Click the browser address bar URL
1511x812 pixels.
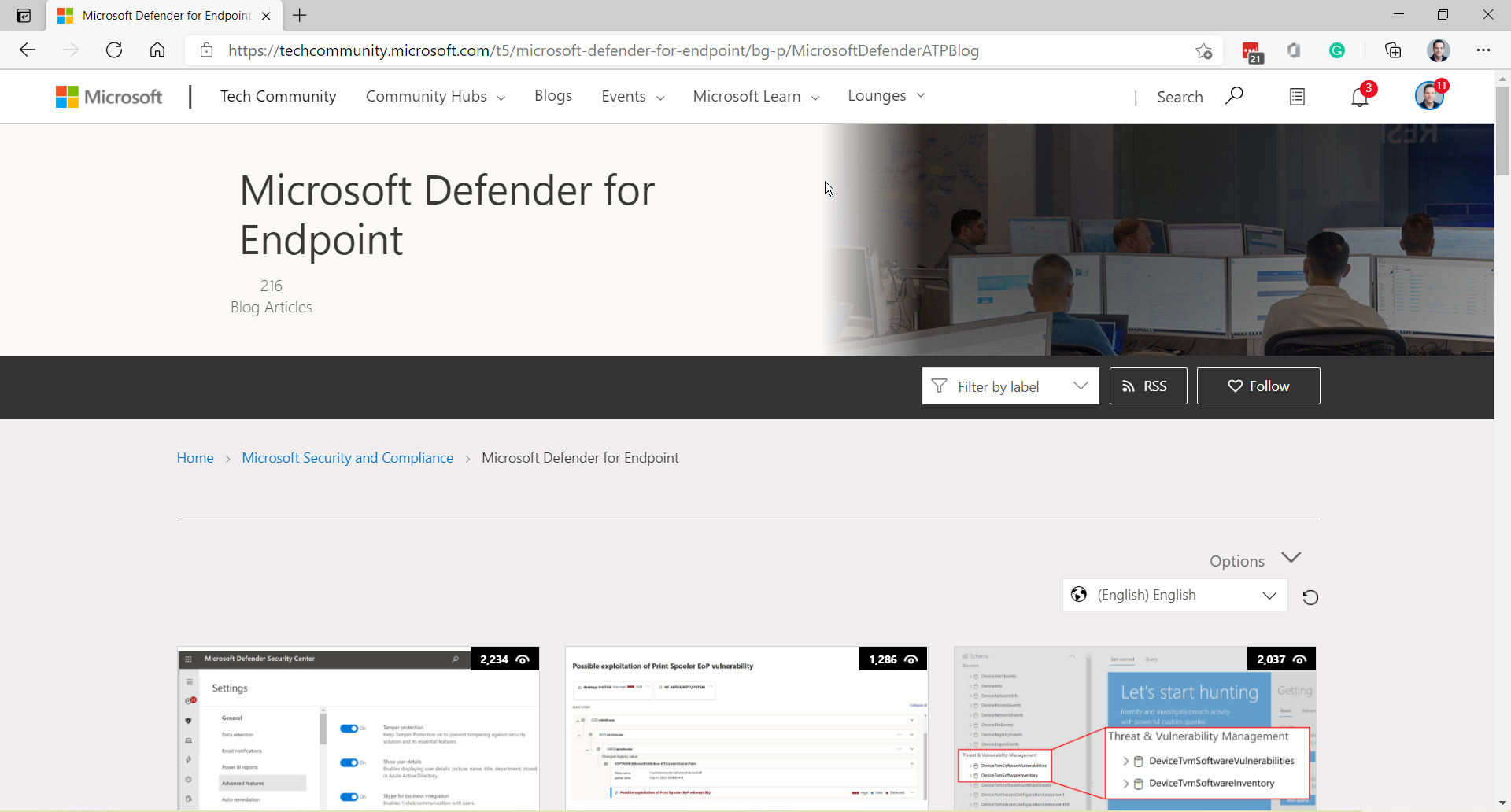click(x=604, y=50)
